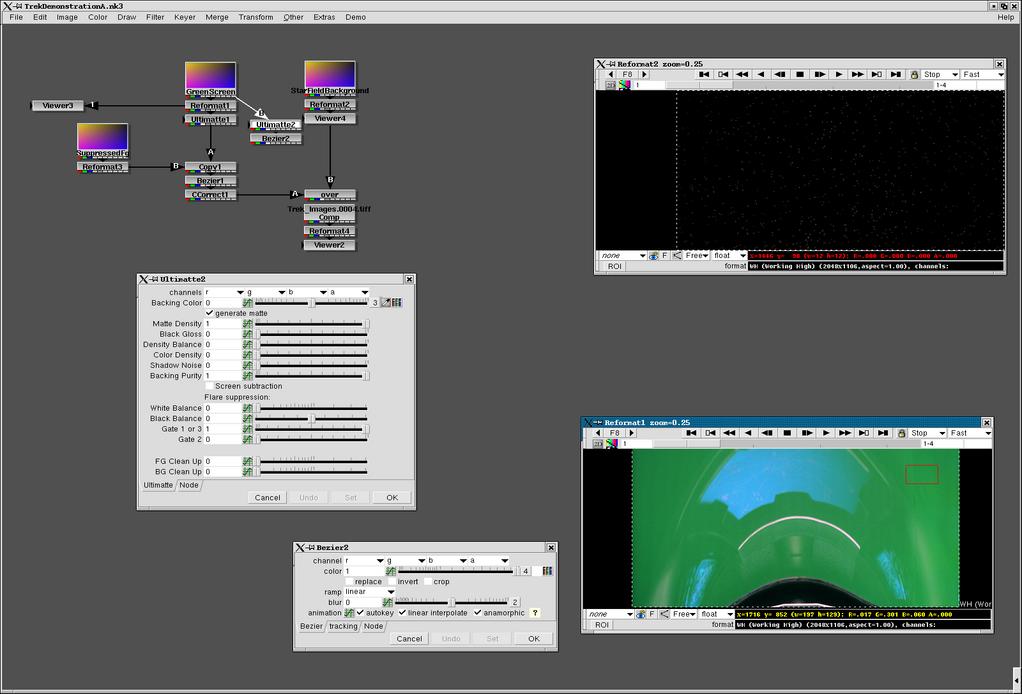The width and height of the screenshot is (1022, 694).
Task: Click OK in the Ultimatte2 panel
Action: pyautogui.click(x=392, y=497)
